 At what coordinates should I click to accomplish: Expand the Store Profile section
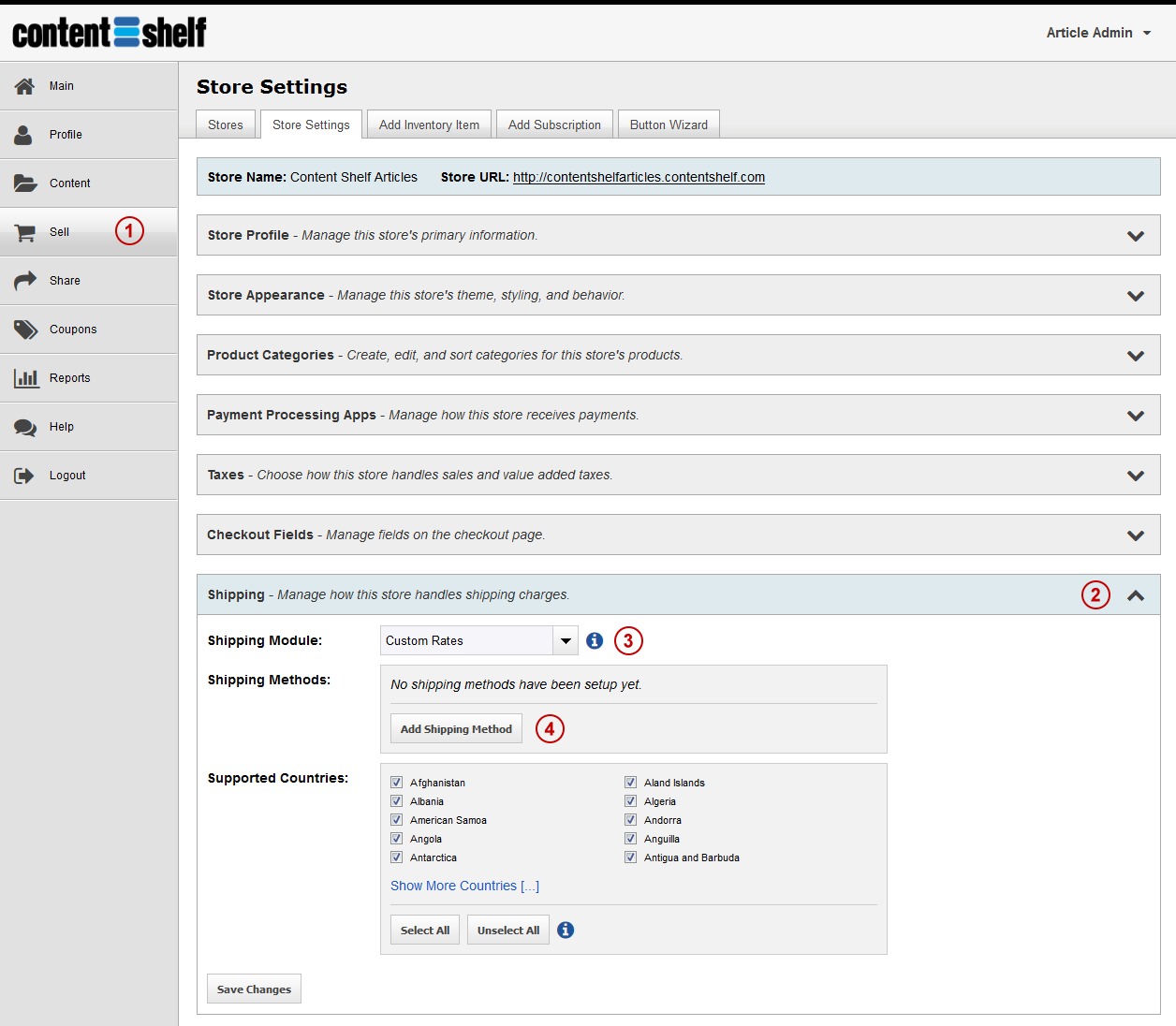(1135, 236)
